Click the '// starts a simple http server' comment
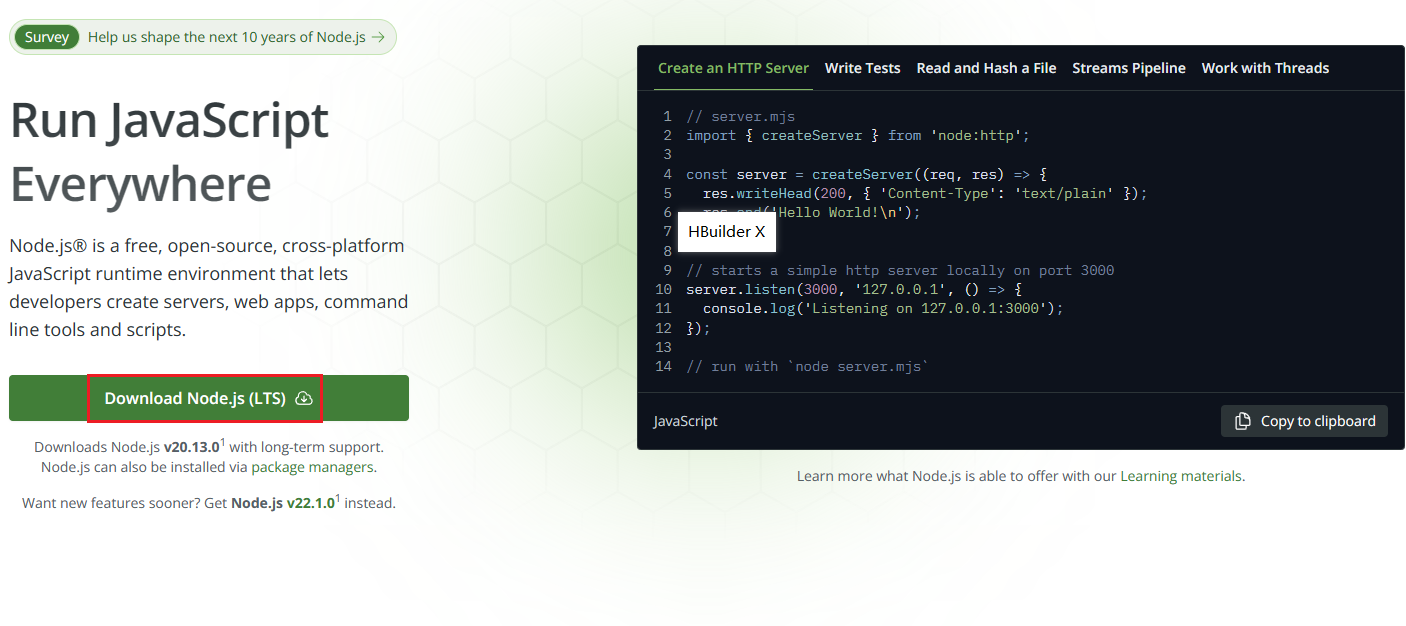 point(900,270)
